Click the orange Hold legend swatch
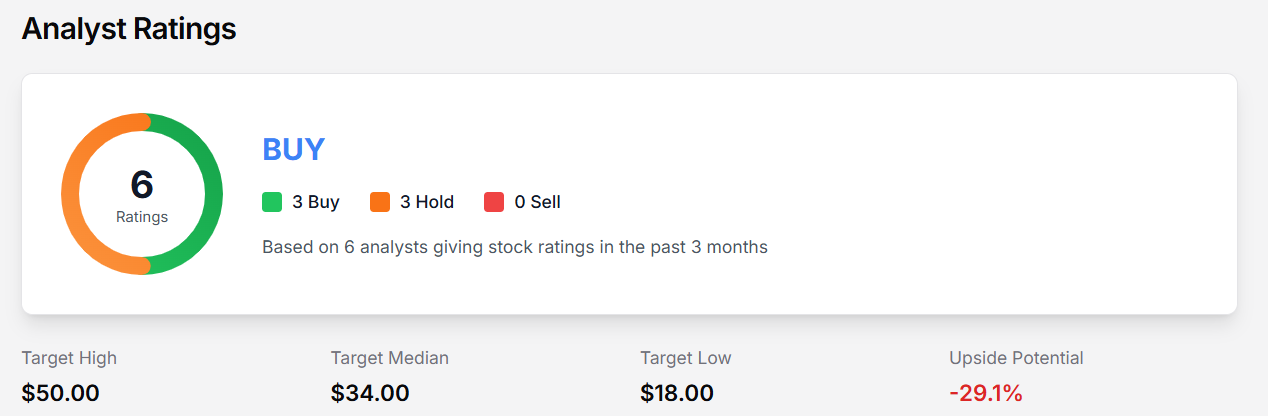 [380, 202]
